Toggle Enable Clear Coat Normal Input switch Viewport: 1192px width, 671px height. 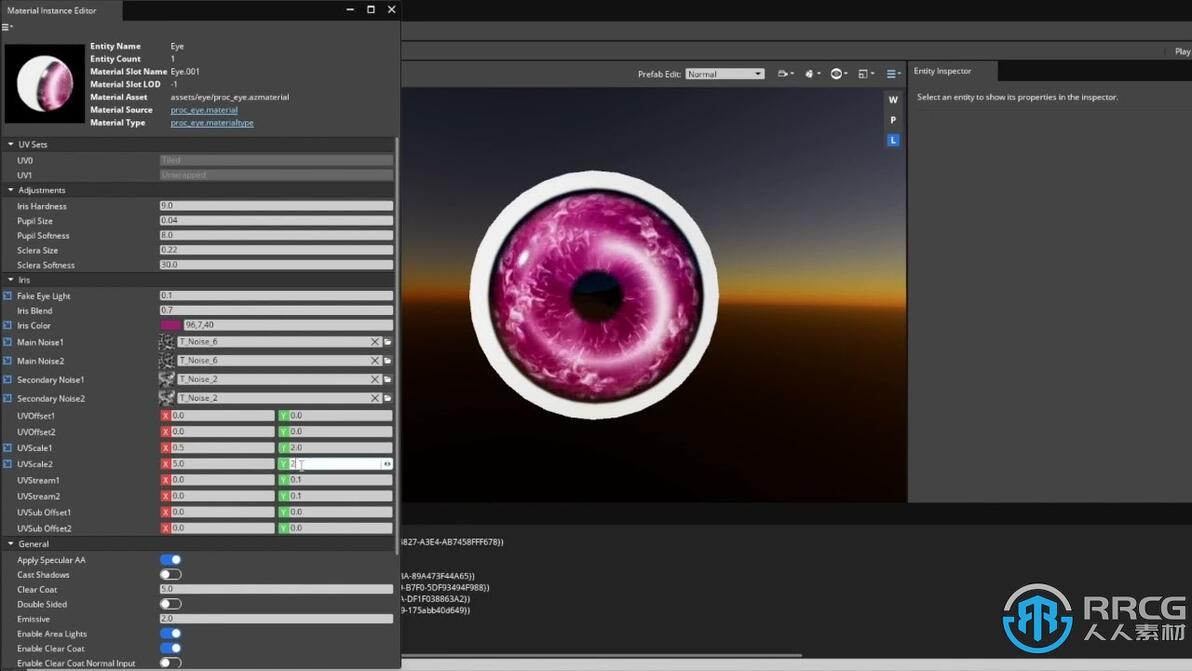click(170, 663)
